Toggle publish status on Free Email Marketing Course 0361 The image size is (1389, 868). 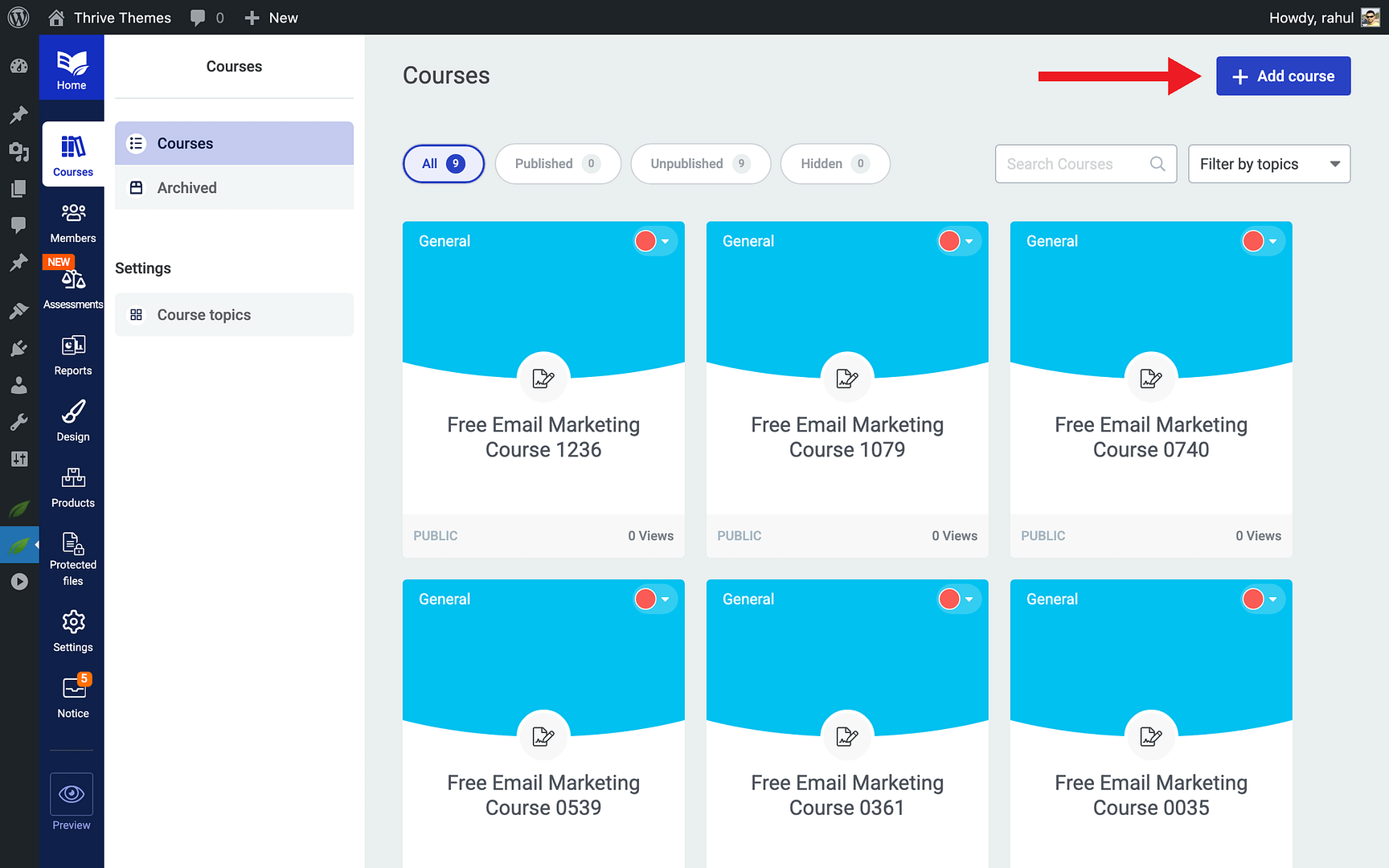(x=949, y=599)
